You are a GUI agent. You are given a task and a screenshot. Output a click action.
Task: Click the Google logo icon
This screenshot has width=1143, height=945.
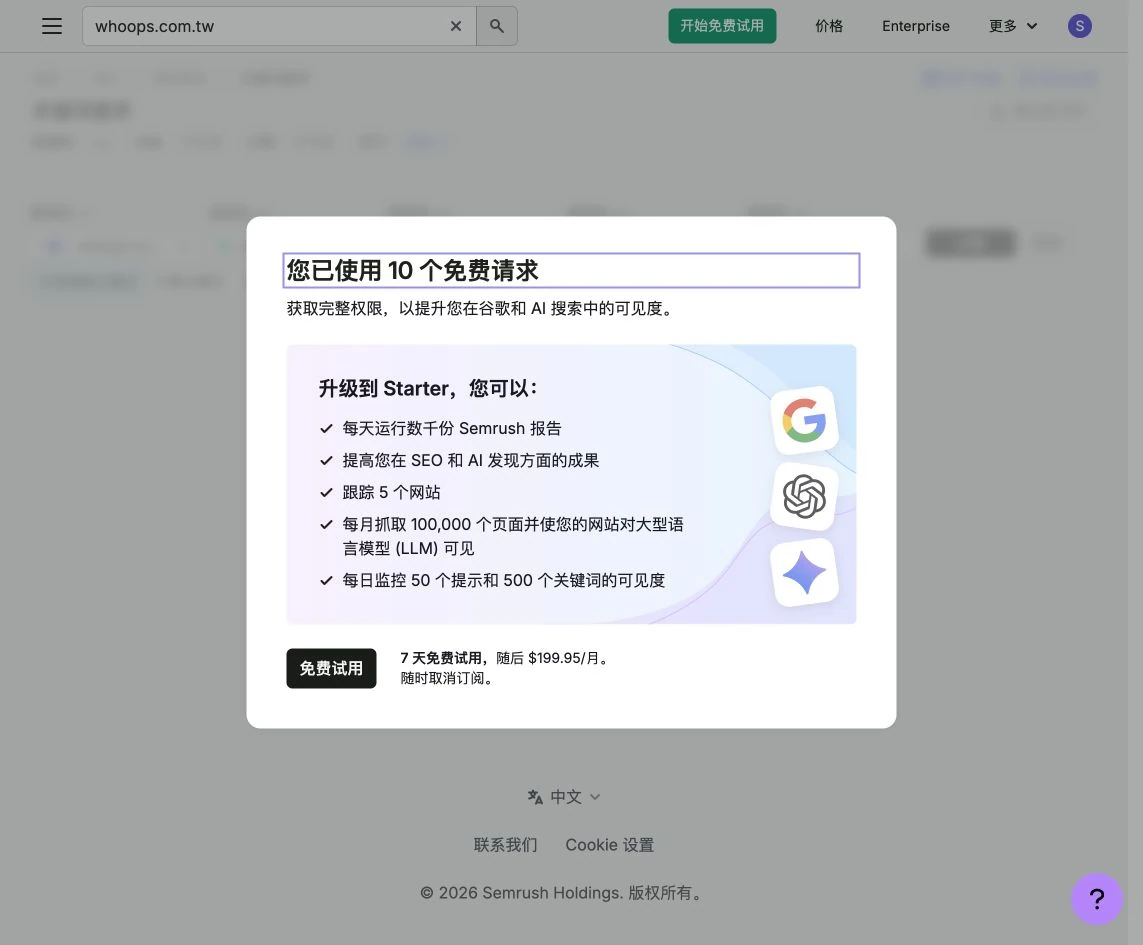coord(804,420)
